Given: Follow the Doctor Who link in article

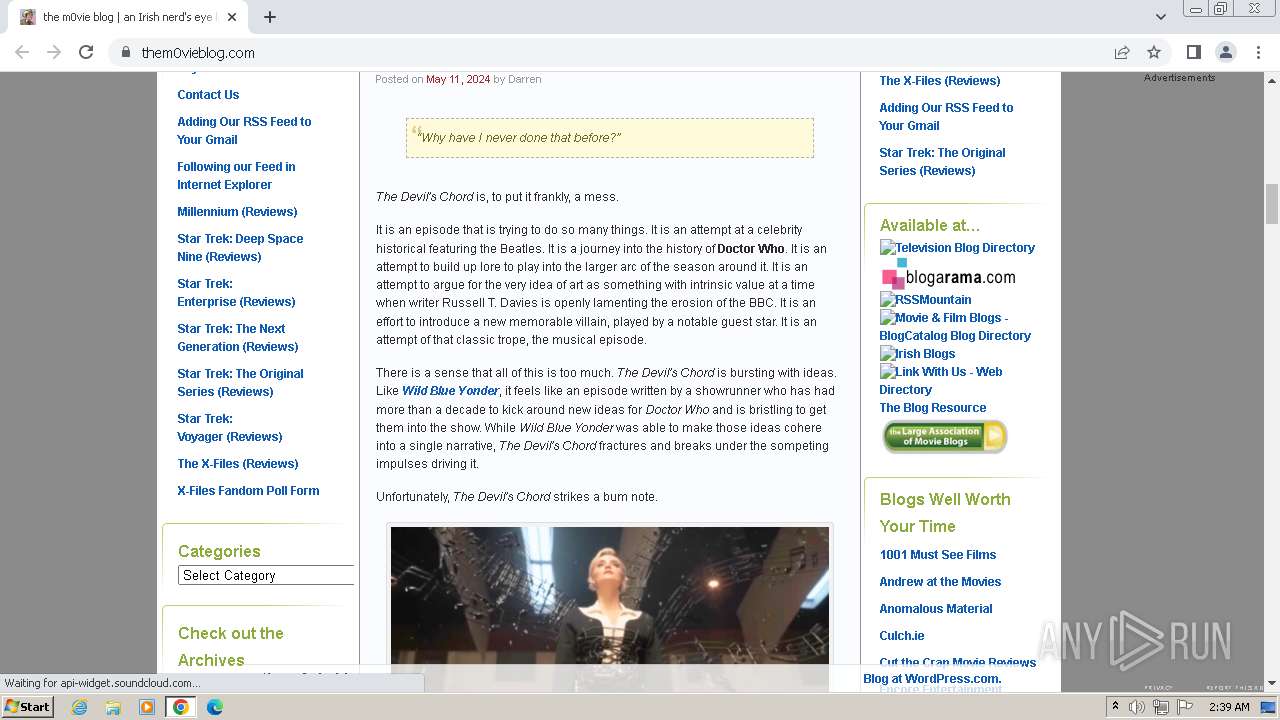Looking at the screenshot, I should 751,249.
